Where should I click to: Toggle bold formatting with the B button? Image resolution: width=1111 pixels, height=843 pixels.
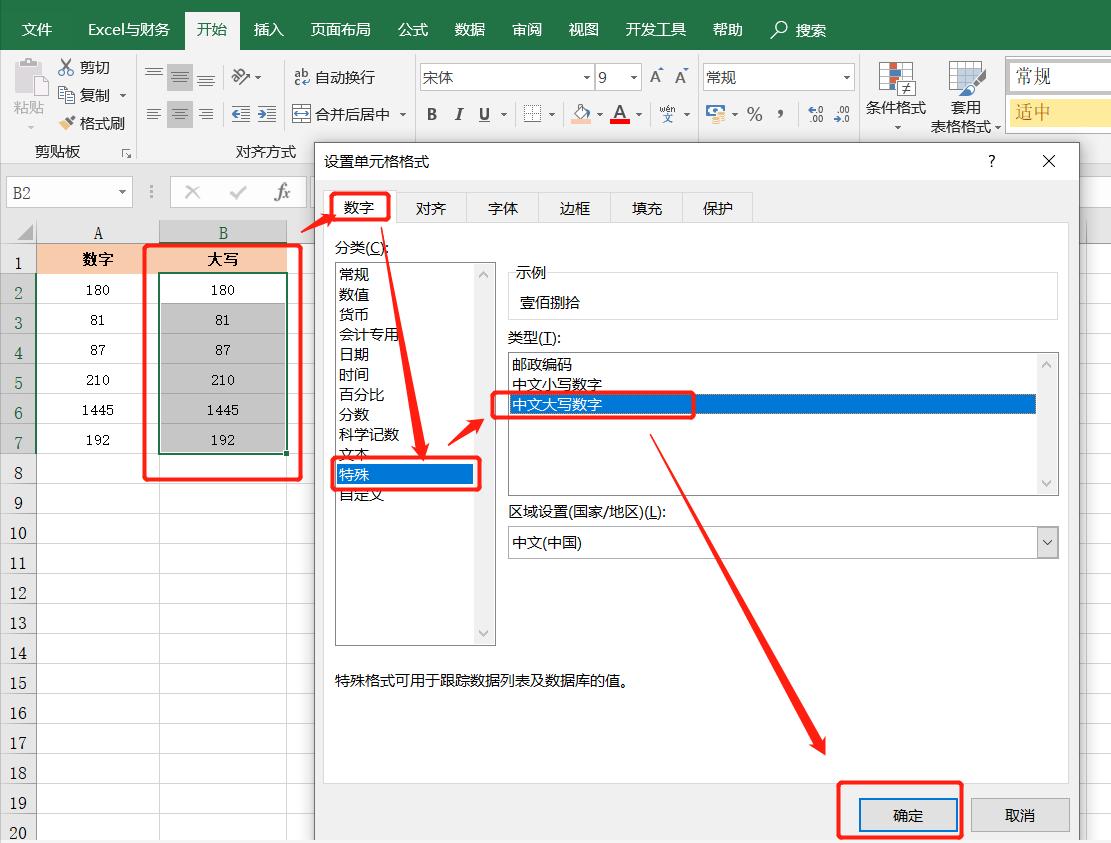pos(431,114)
